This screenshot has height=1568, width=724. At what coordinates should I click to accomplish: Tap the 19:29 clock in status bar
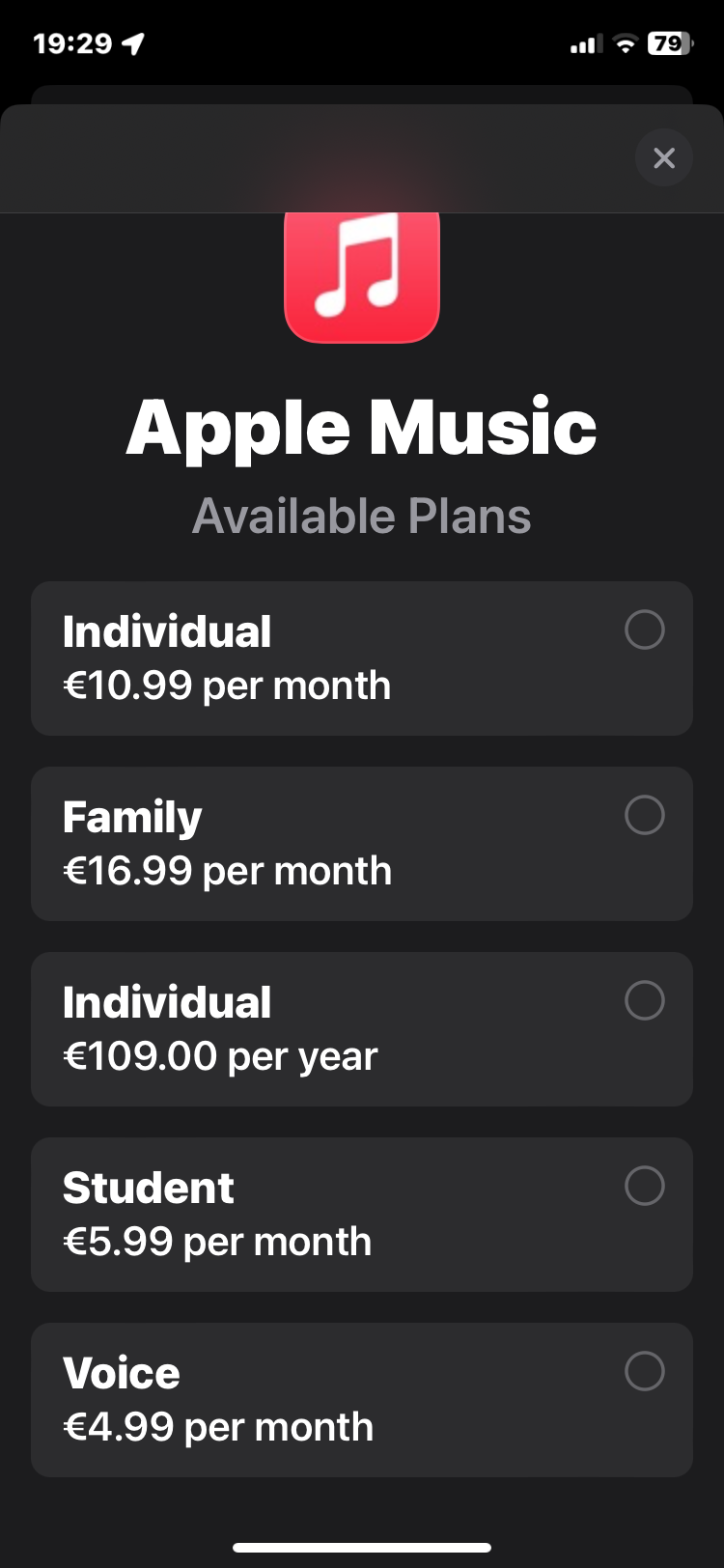click(x=72, y=43)
